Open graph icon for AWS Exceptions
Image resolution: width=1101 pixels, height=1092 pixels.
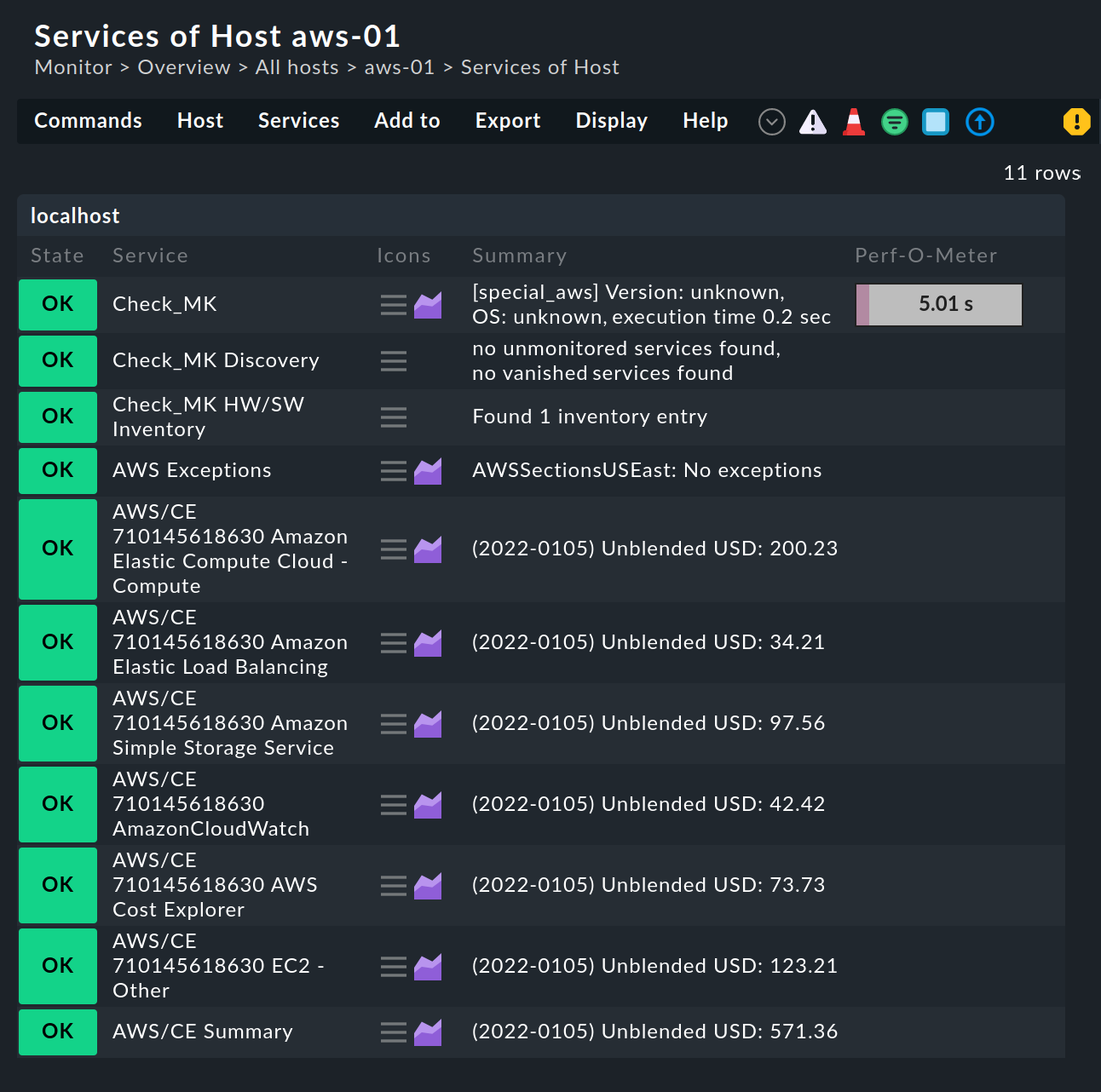(428, 471)
